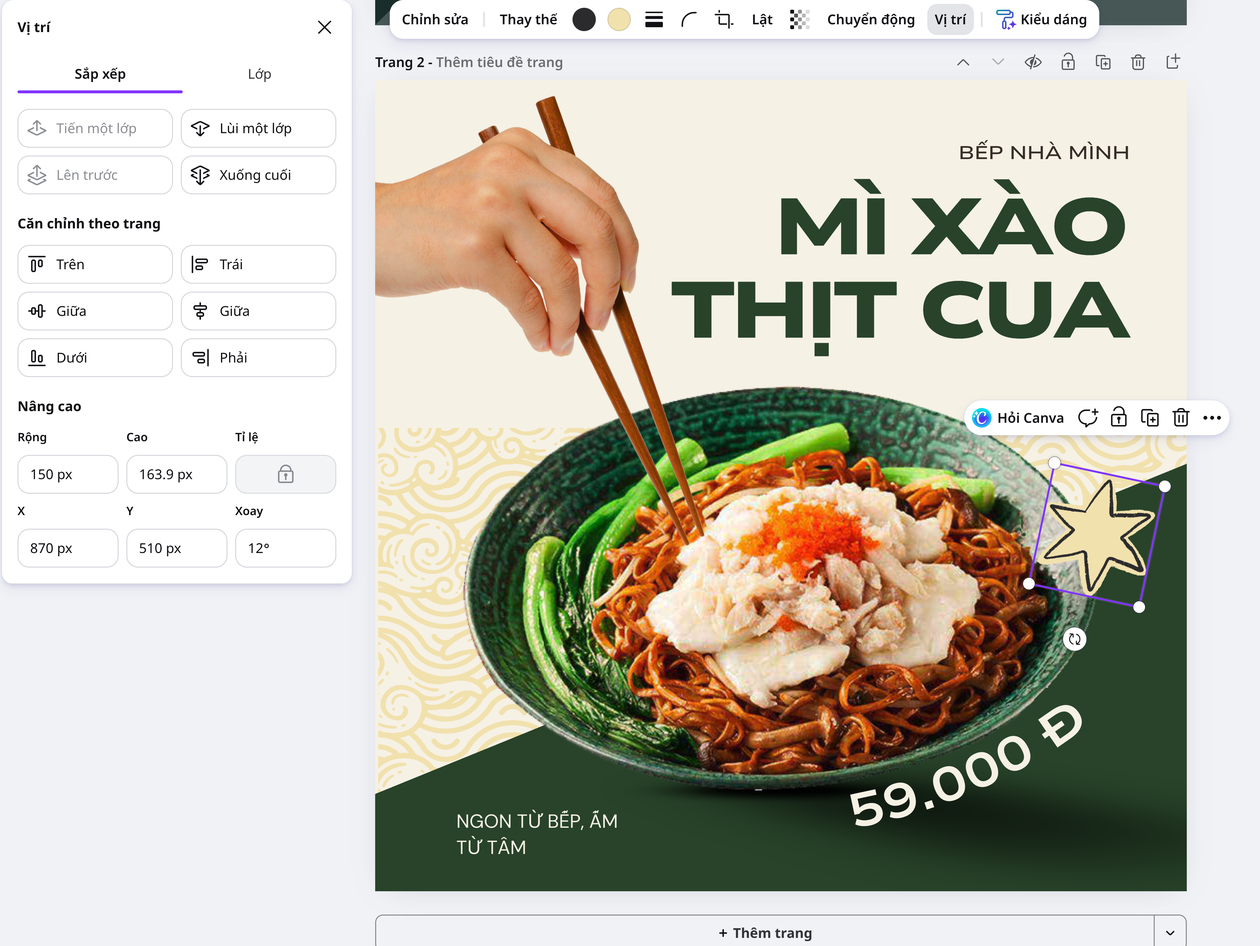Add new page via the header plus icon

click(1173, 62)
